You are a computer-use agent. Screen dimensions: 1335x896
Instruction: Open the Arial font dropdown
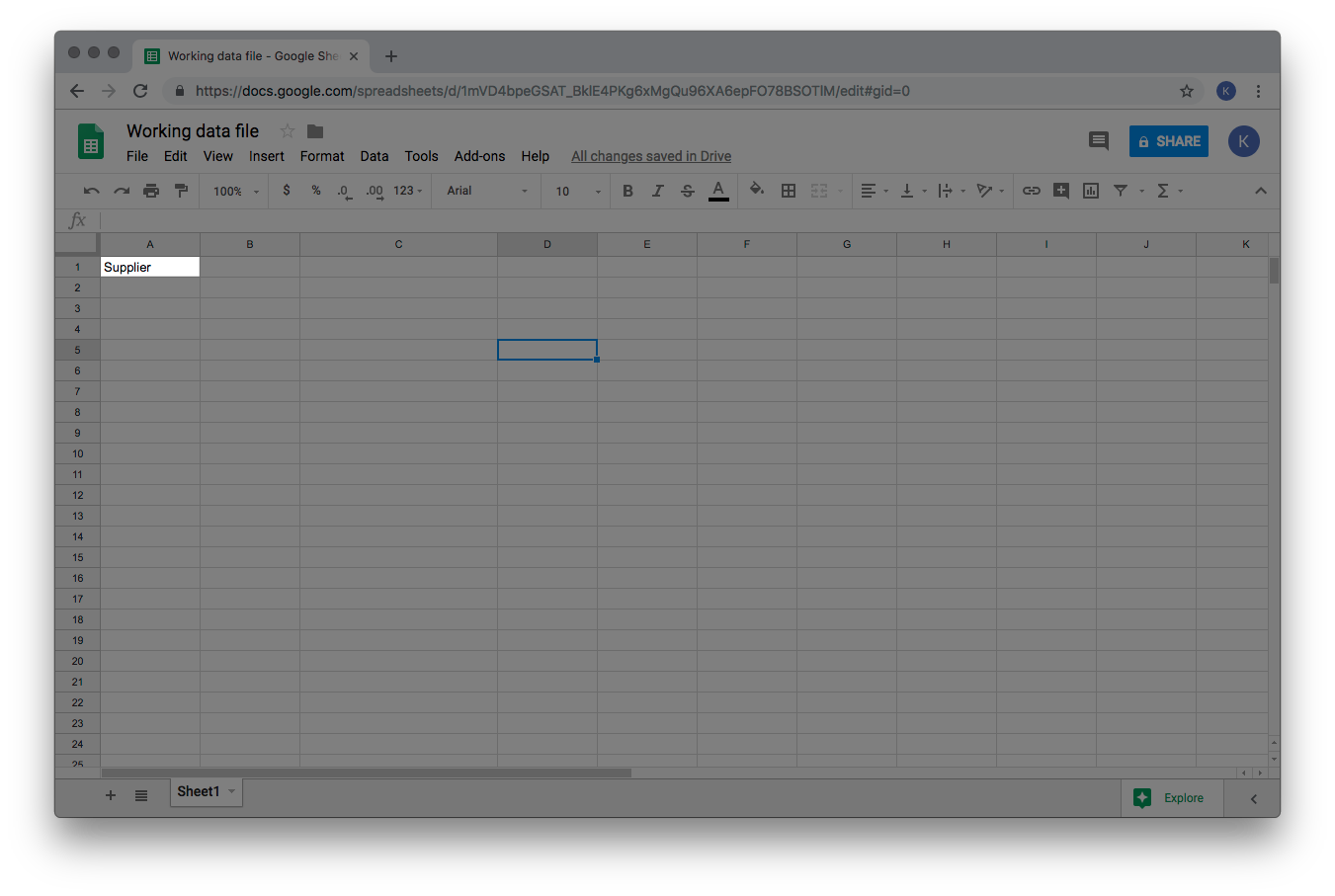(487, 191)
